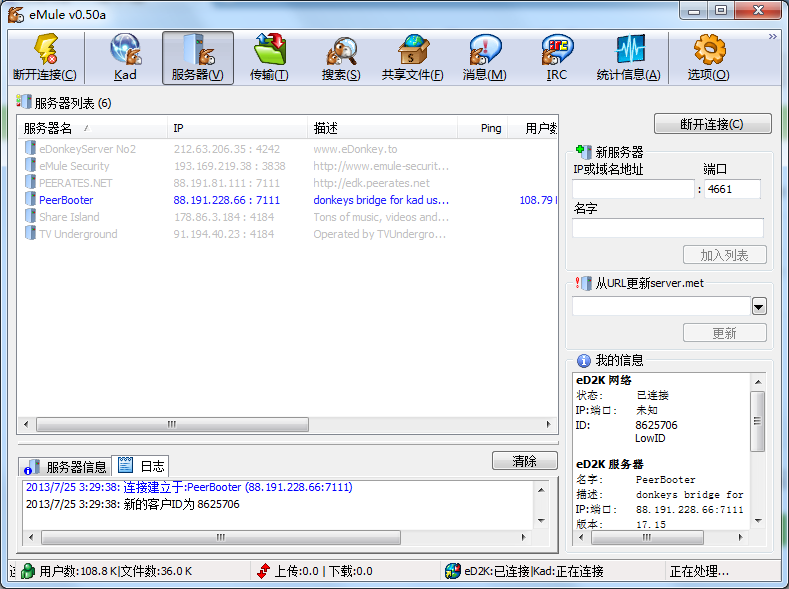This screenshot has height=589, width=789.
Task: Click log line 新的客户ID为 8625706
Action: [x=133, y=504]
